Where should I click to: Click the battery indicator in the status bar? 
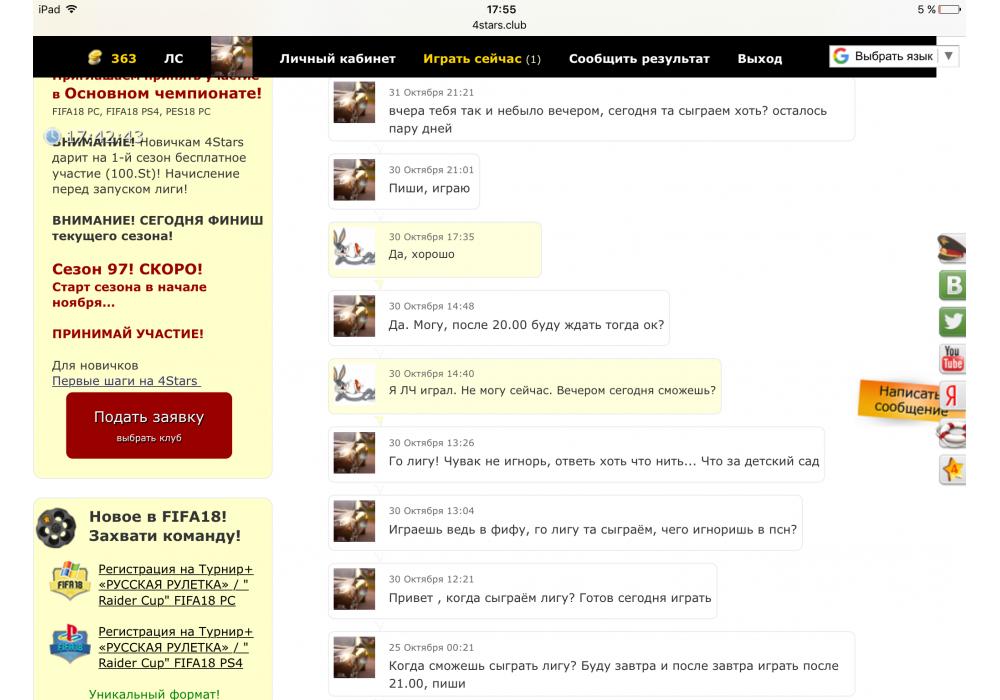(x=950, y=9)
